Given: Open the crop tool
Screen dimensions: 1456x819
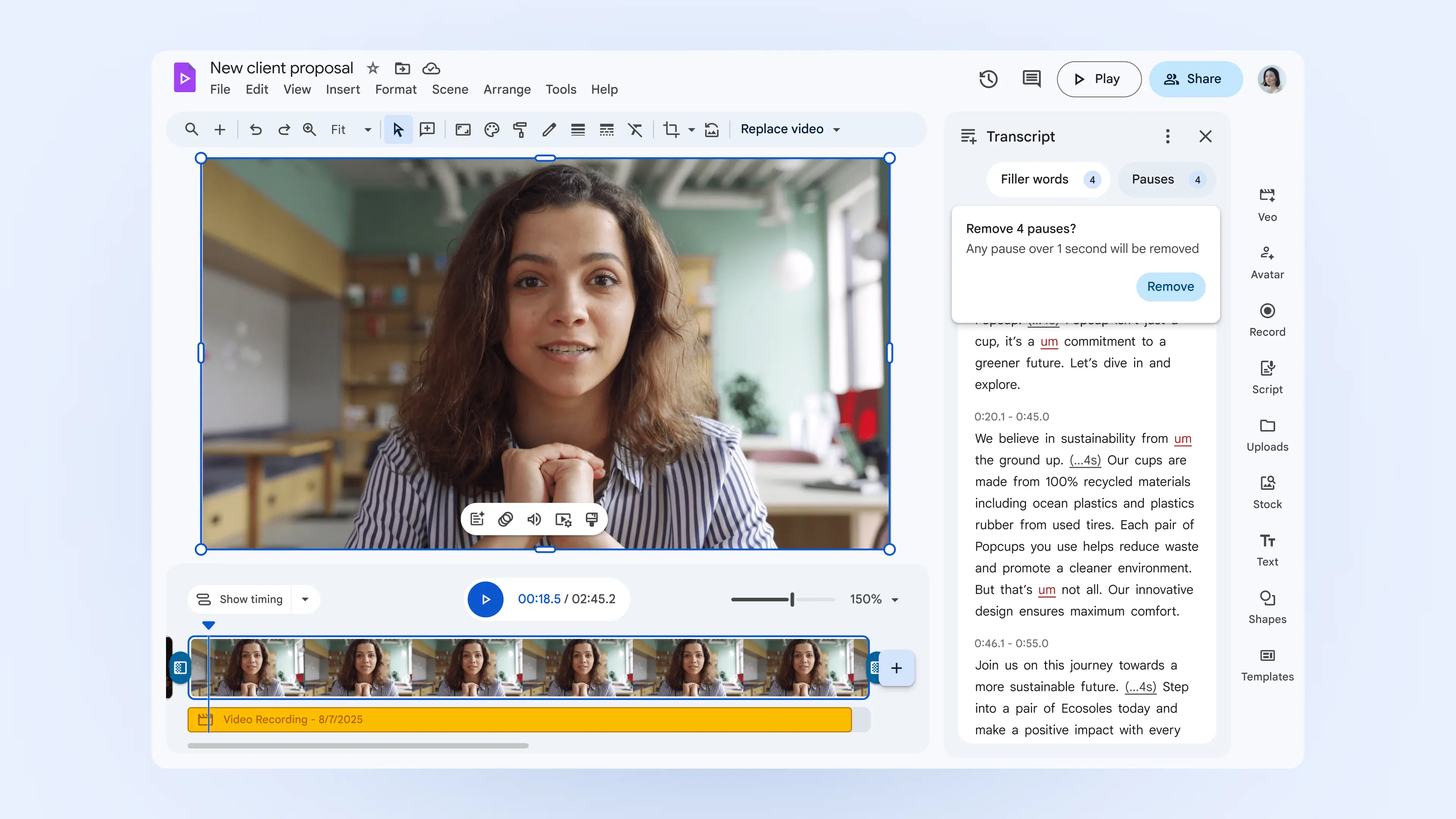Looking at the screenshot, I should [x=672, y=129].
